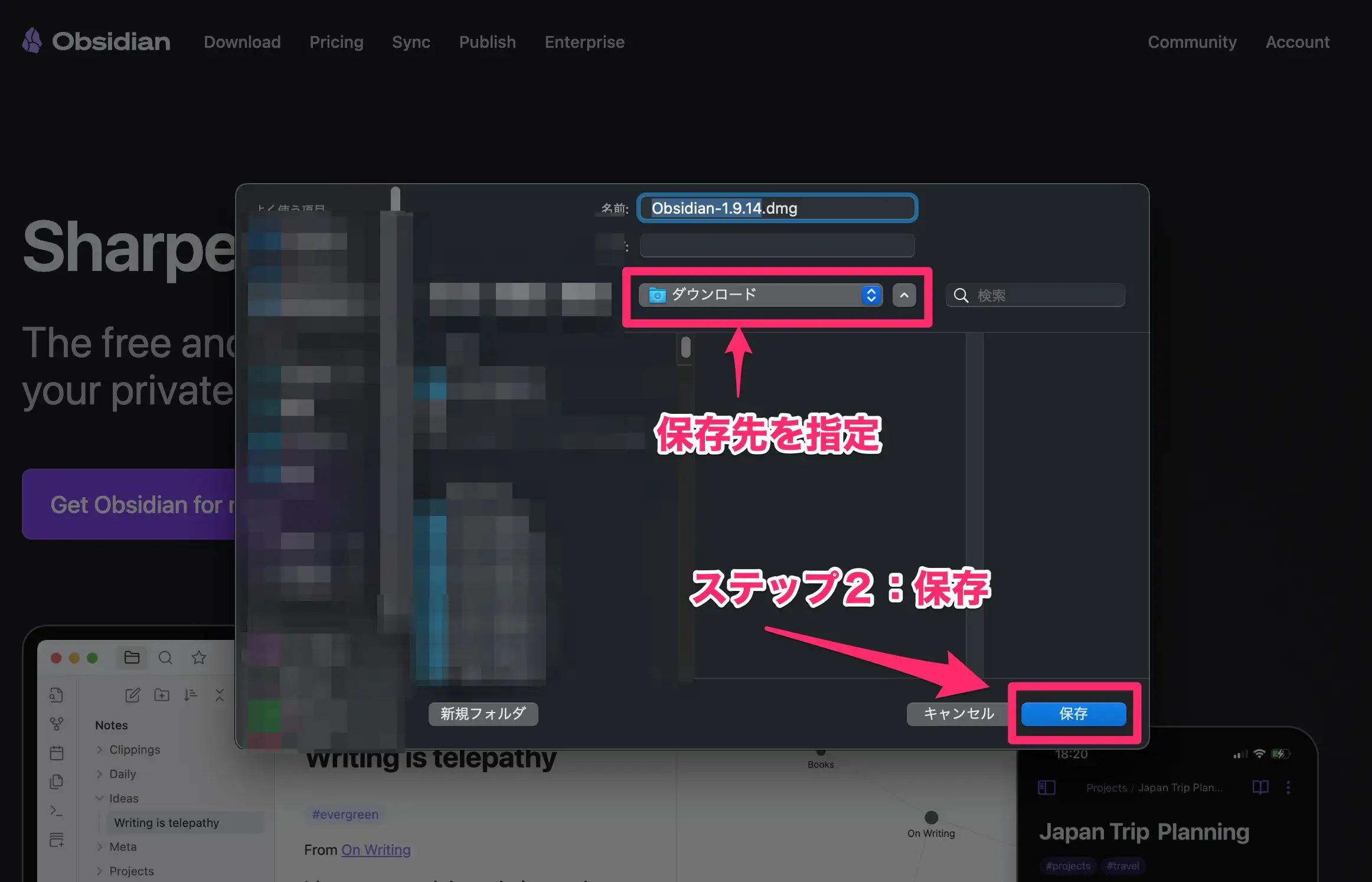Viewport: 1372px width, 882px height.
Task: Open graph view from the ribbon icon
Action: pos(57,724)
